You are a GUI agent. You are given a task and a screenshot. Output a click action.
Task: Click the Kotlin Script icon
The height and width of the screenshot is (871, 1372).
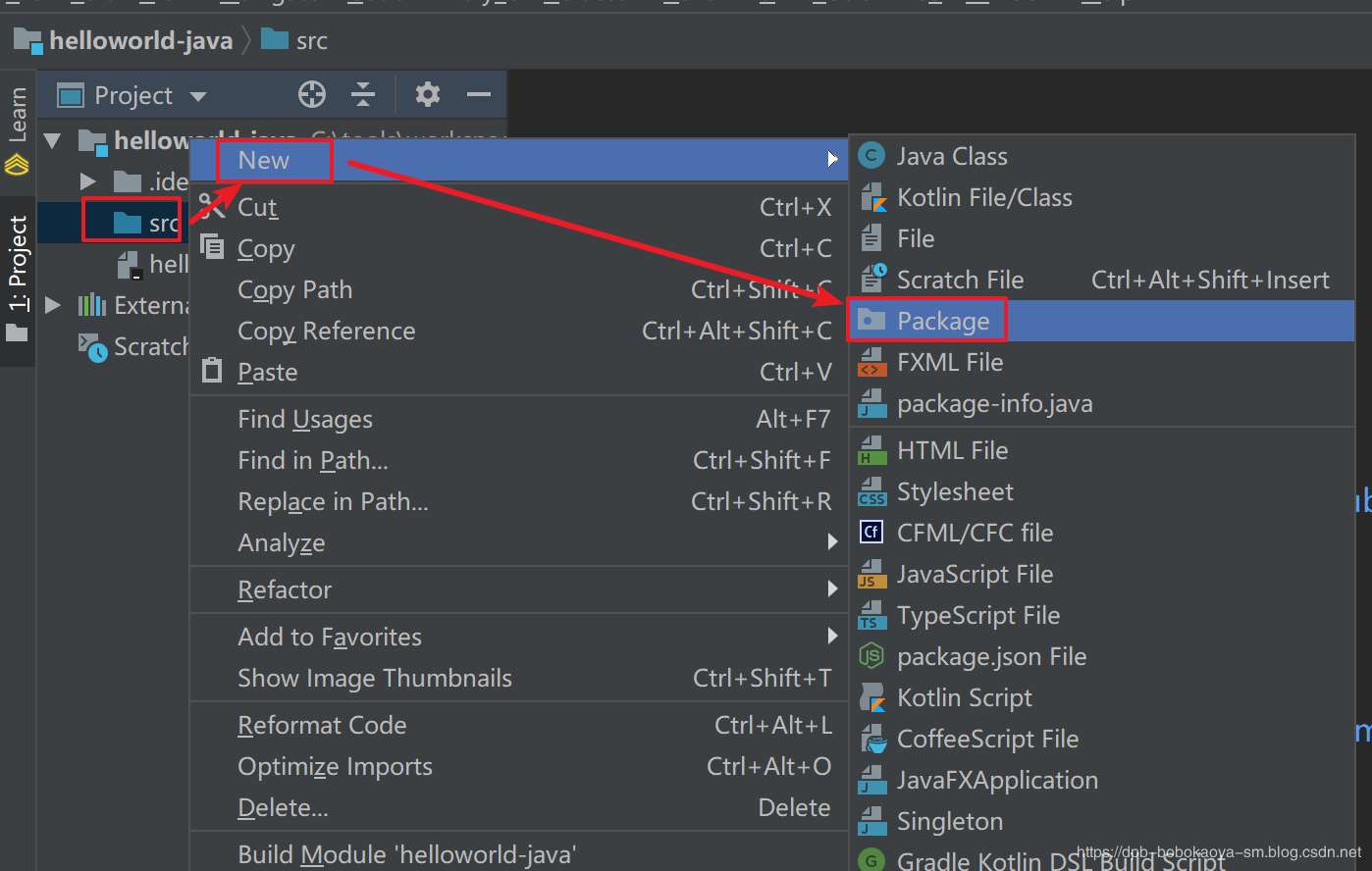(x=872, y=697)
